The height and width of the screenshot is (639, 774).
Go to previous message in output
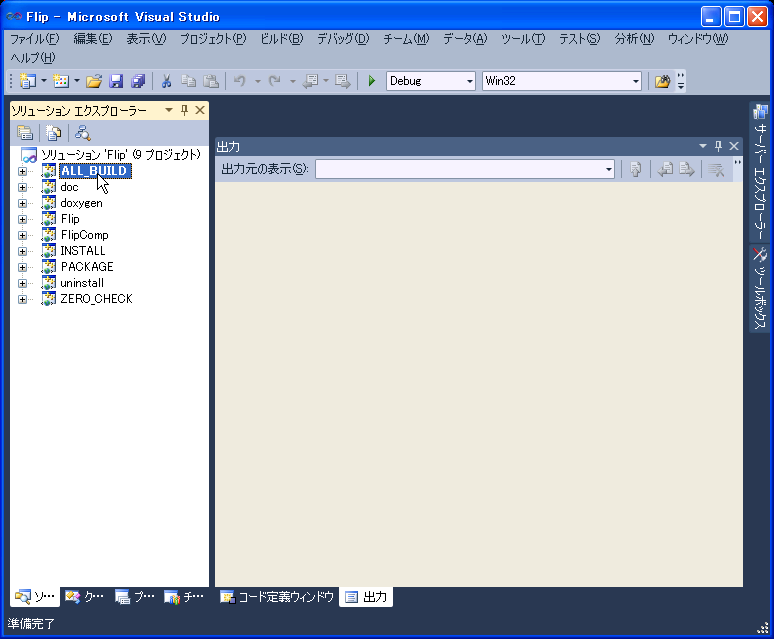[665, 170]
